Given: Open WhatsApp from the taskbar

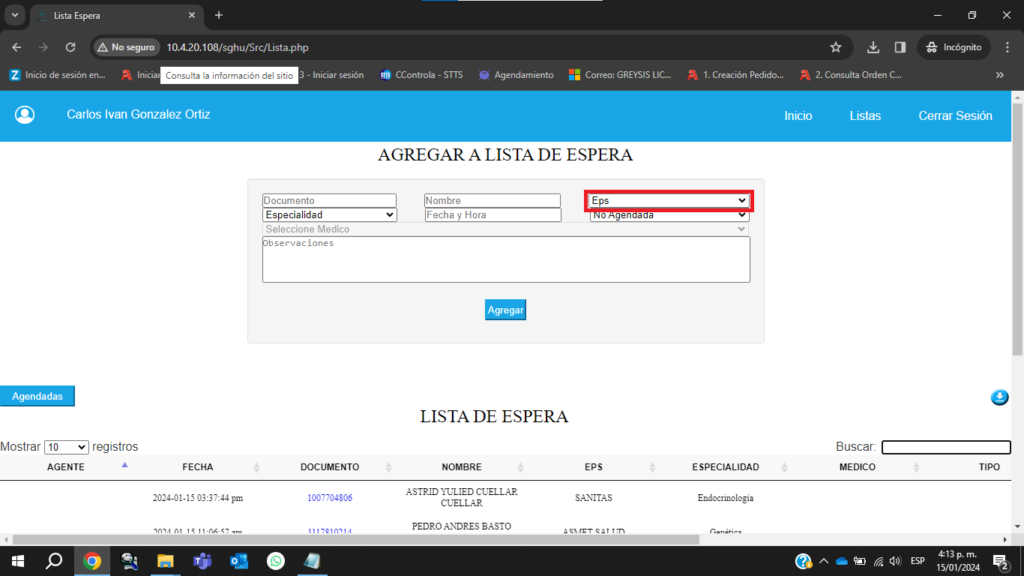Looking at the screenshot, I should (x=276, y=561).
